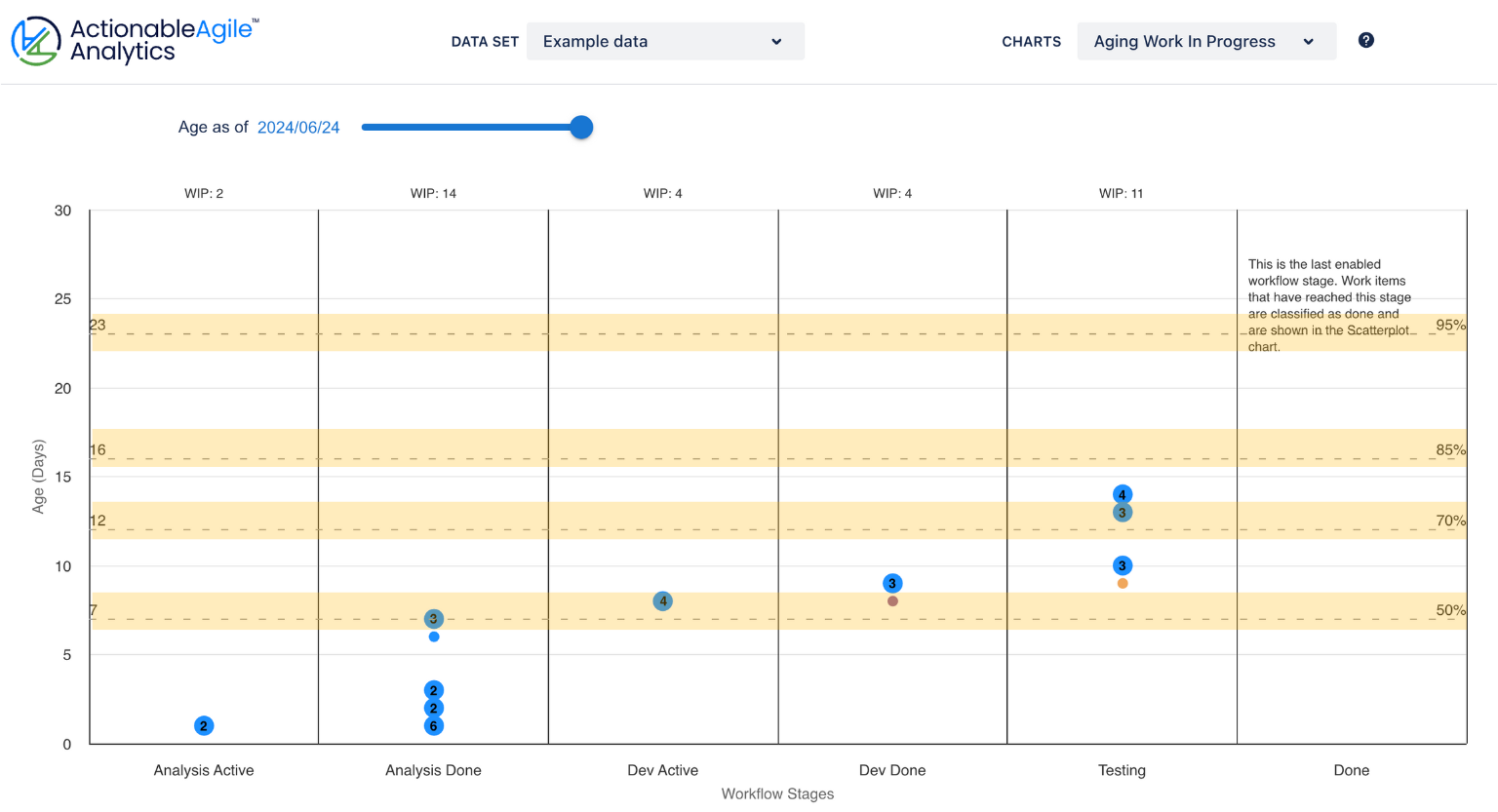The image size is (1498, 812).
Task: Click the blue dot aged 1 day in Analysis Active
Action: point(202,725)
